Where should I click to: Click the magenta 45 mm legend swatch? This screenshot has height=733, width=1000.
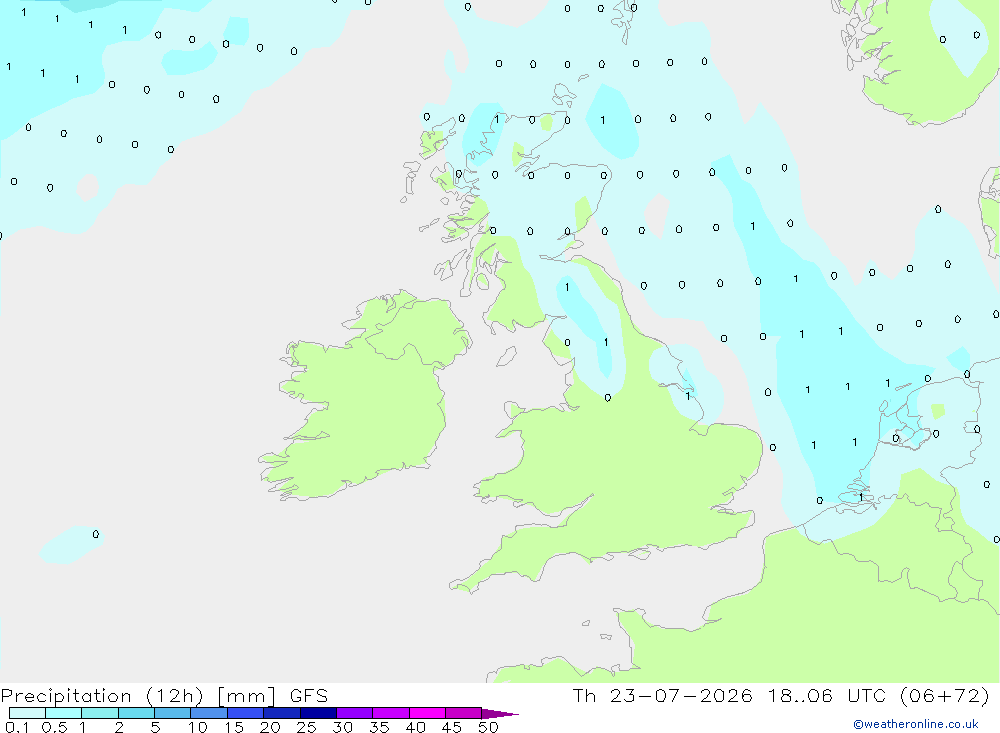click(464, 713)
